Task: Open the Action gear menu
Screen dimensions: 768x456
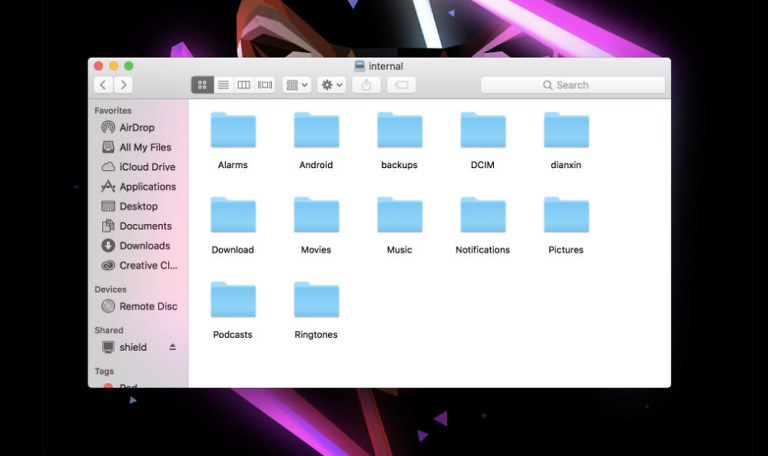Action: tap(331, 85)
